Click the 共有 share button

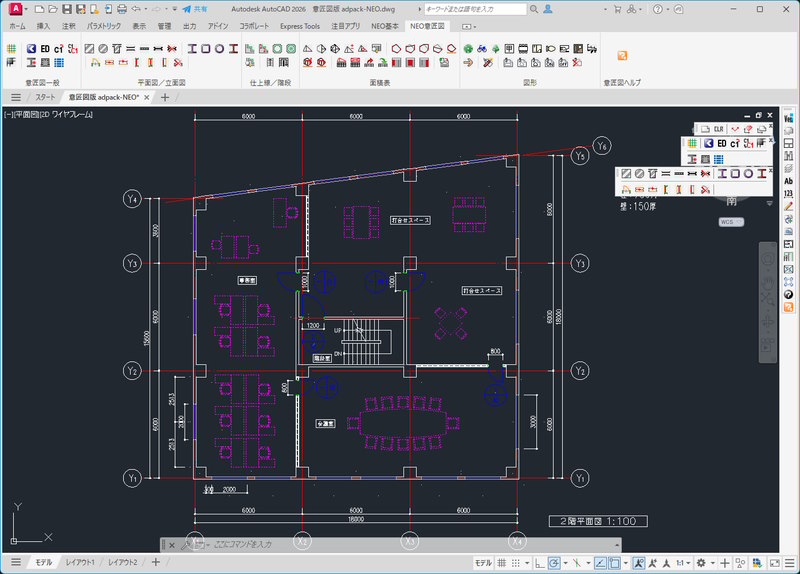click(x=195, y=9)
